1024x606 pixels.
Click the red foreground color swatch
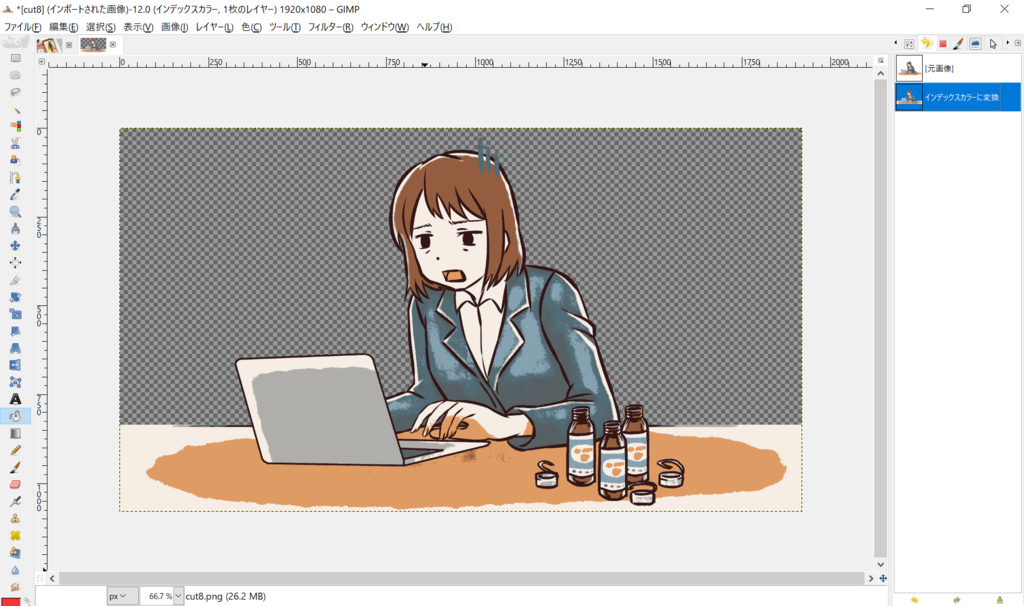point(10,601)
